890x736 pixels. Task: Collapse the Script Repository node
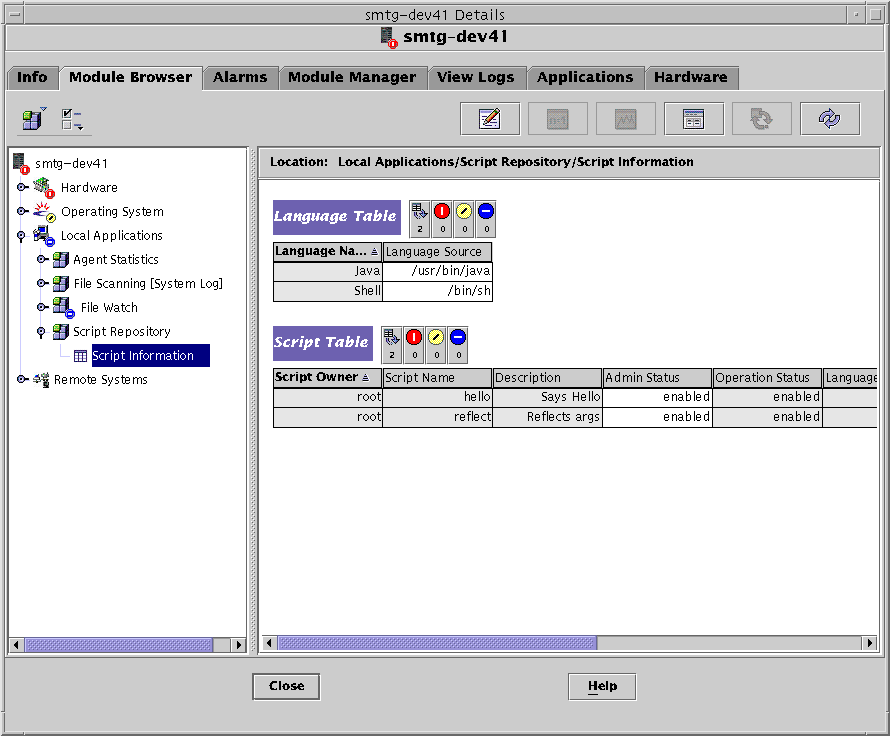click(x=41, y=332)
